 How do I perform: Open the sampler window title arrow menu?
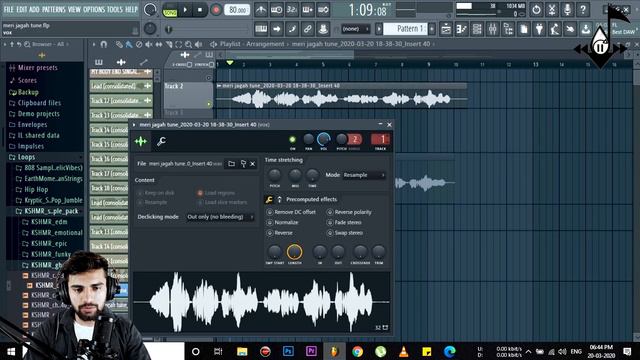point(134,125)
